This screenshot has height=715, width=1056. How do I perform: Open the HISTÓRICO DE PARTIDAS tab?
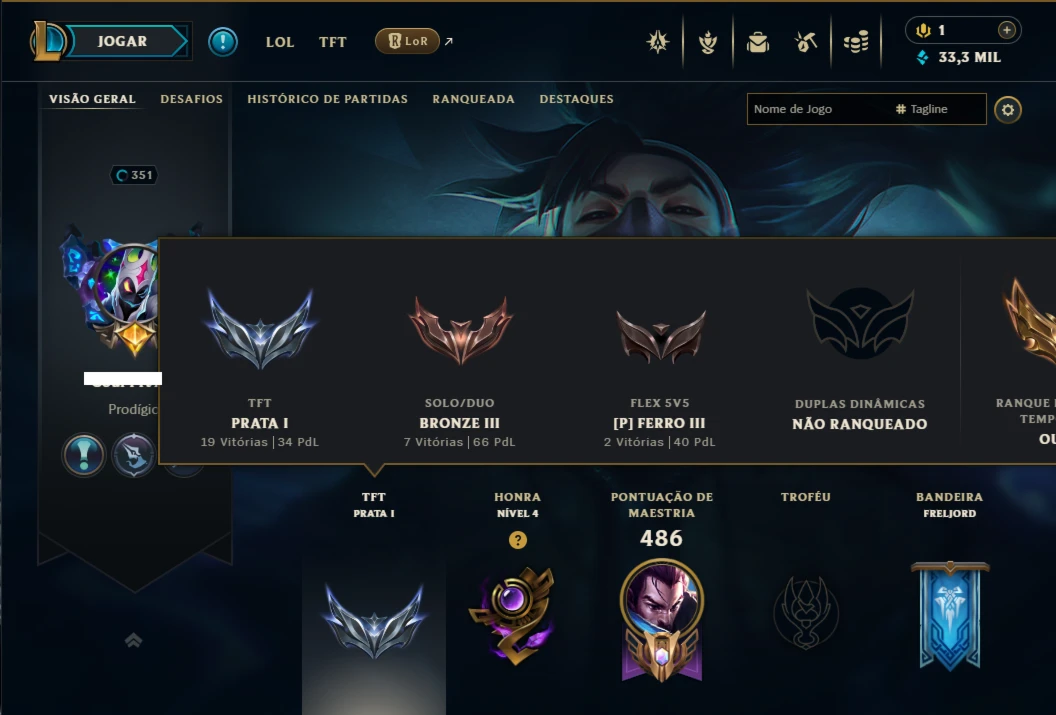click(x=327, y=99)
